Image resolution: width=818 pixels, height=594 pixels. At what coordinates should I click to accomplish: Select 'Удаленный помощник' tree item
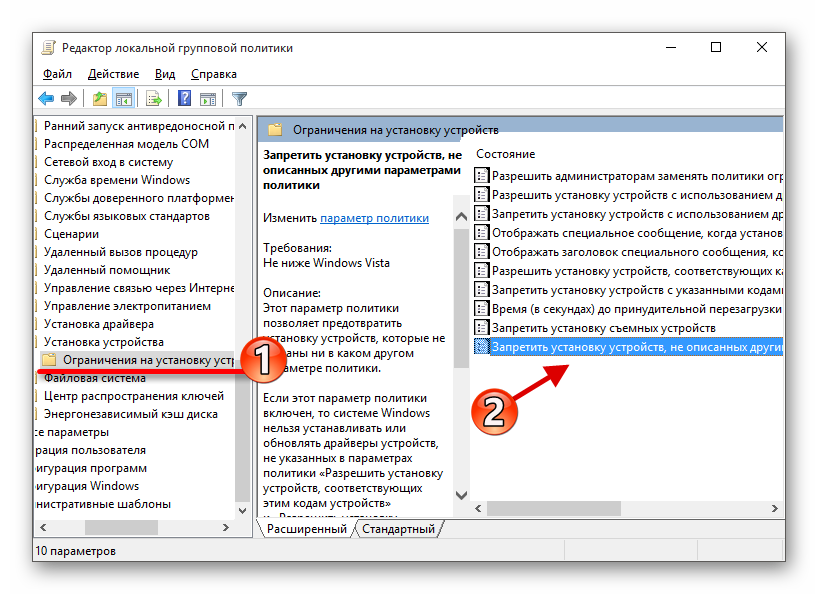click(x=107, y=270)
